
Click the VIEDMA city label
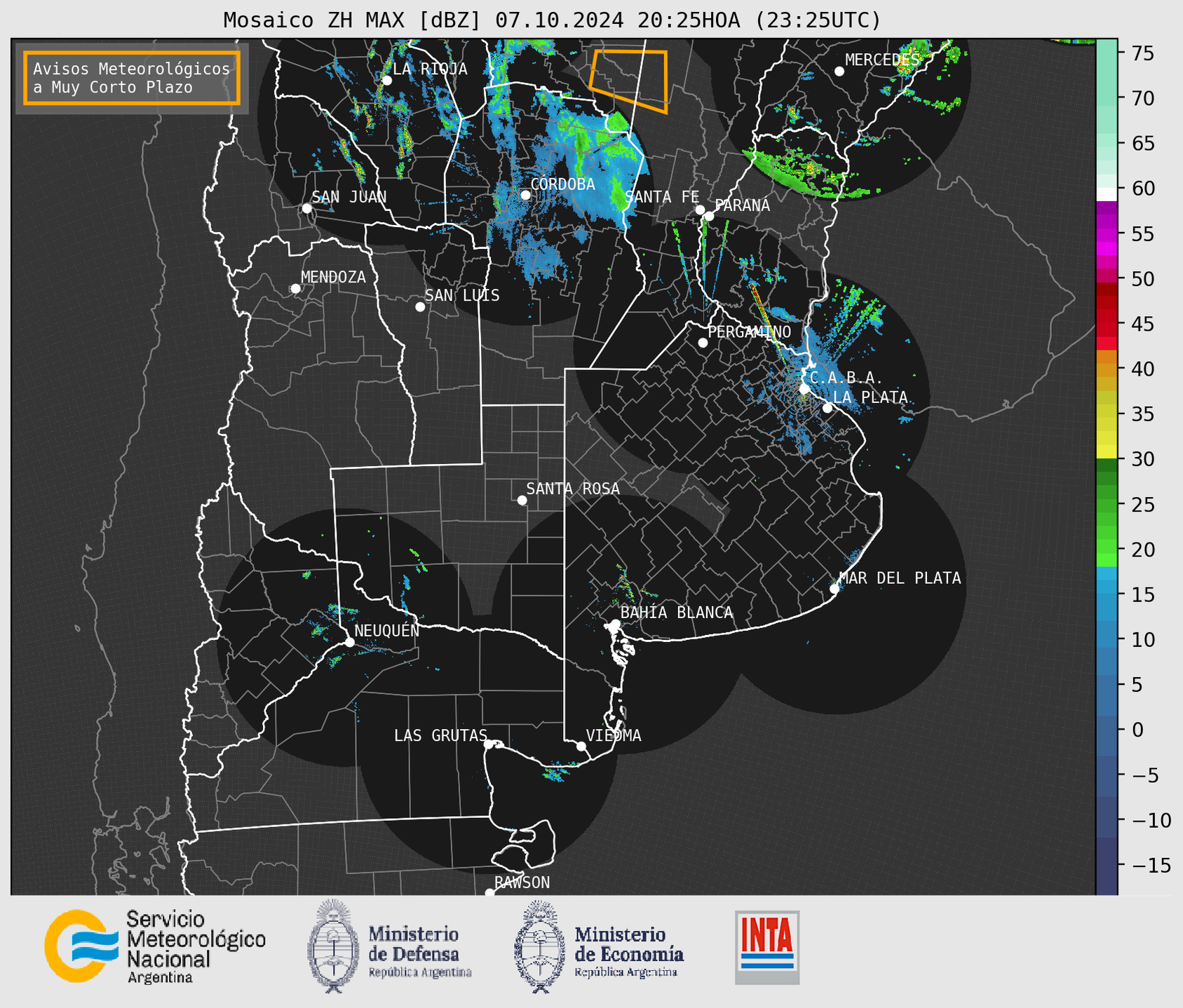(614, 735)
